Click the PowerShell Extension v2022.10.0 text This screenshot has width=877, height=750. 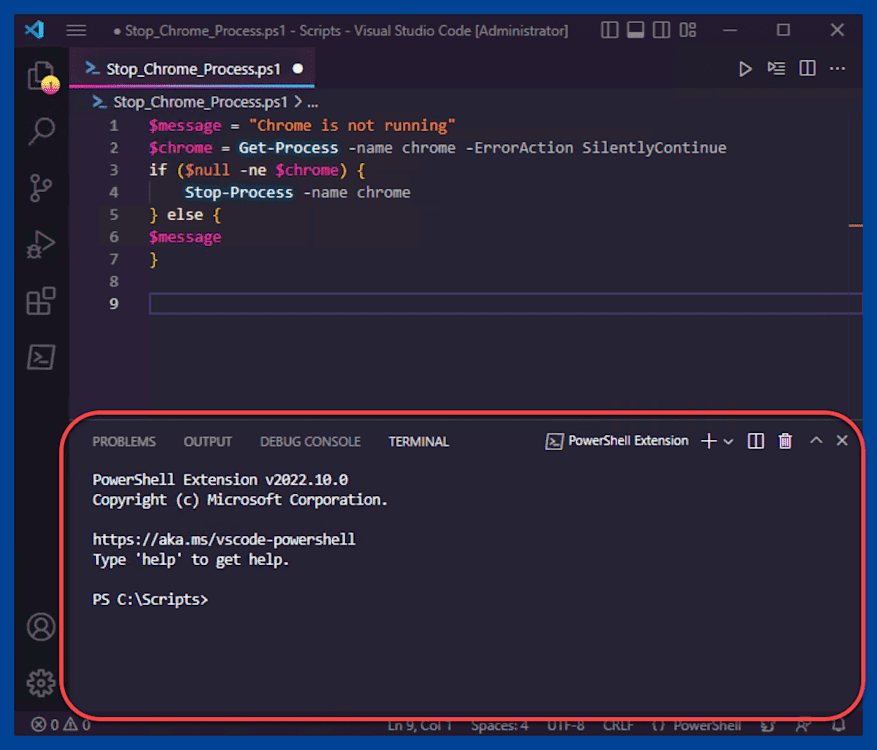pos(220,480)
